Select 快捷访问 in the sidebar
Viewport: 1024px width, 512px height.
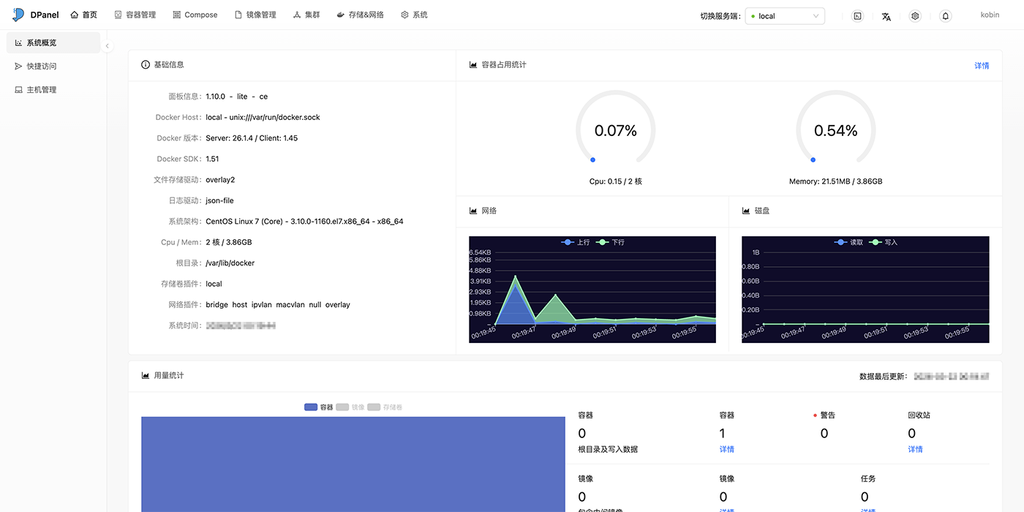coord(54,66)
